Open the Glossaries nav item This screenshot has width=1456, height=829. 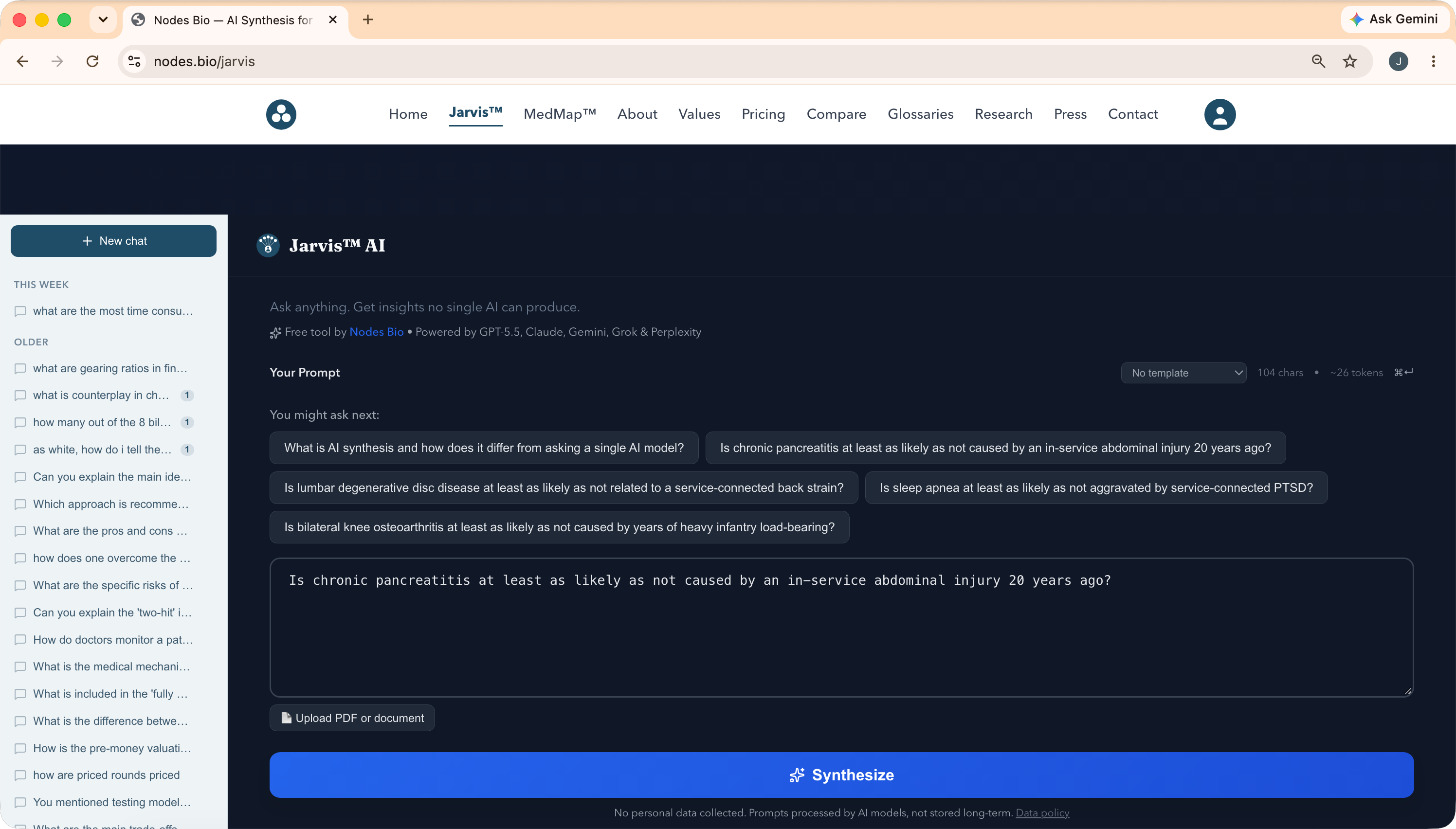(x=920, y=114)
